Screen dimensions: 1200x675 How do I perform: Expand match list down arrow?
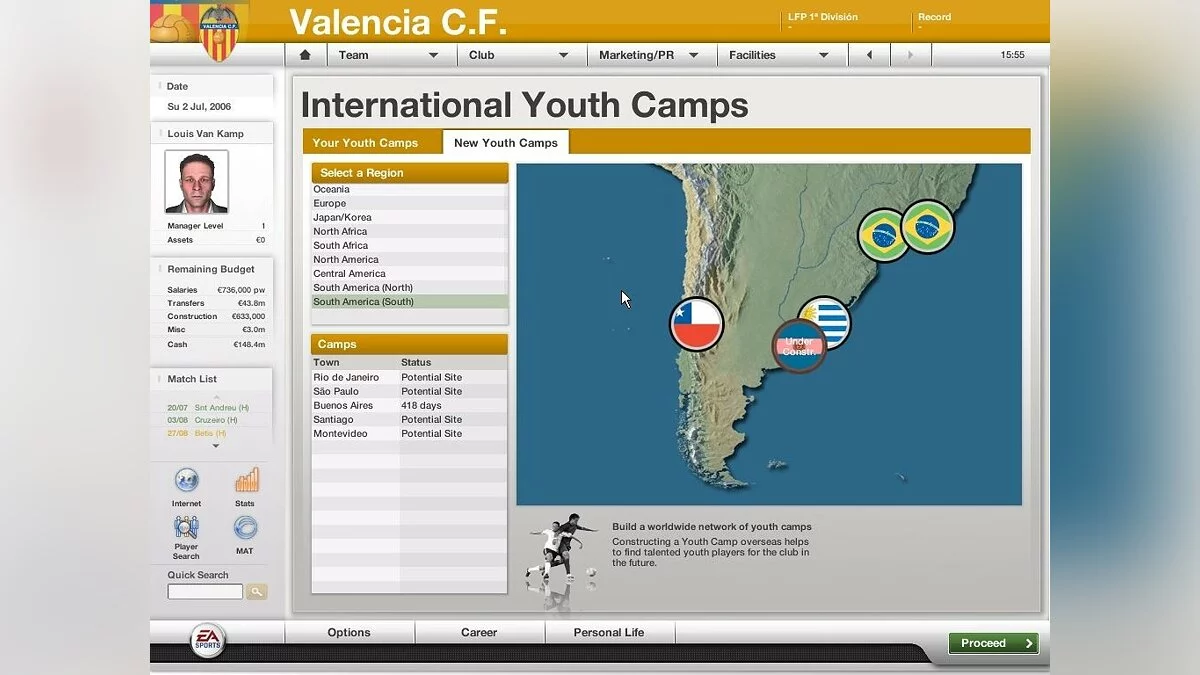216,446
